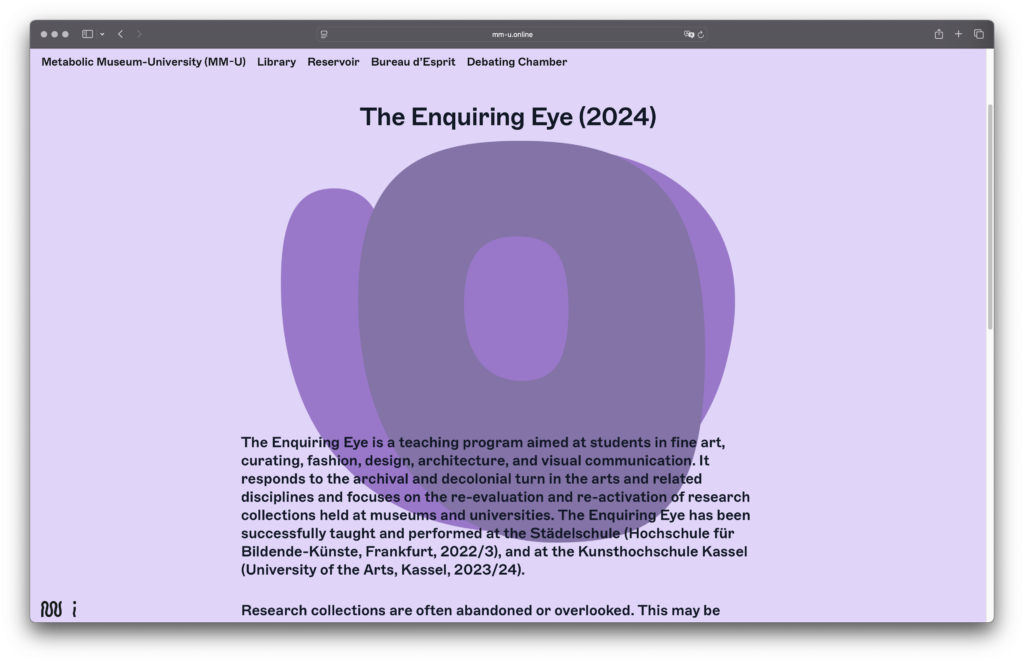Click the translate icon in address bar

(688, 34)
